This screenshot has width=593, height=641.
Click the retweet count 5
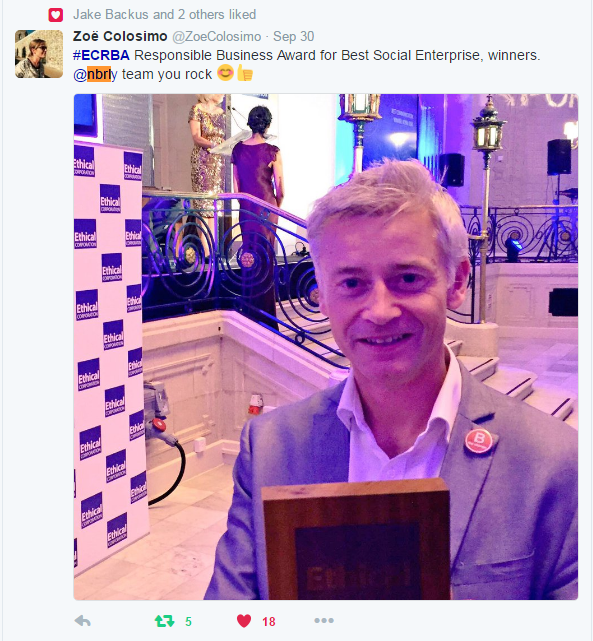click(x=188, y=622)
